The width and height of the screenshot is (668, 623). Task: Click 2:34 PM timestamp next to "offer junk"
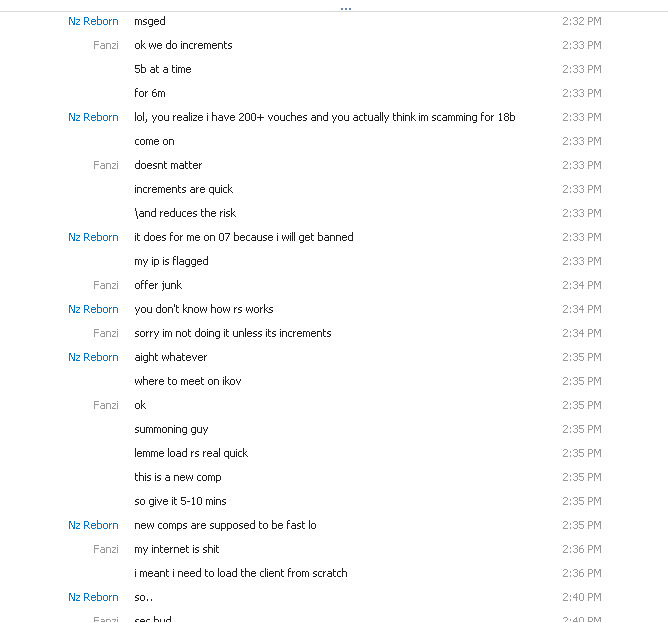tap(581, 285)
